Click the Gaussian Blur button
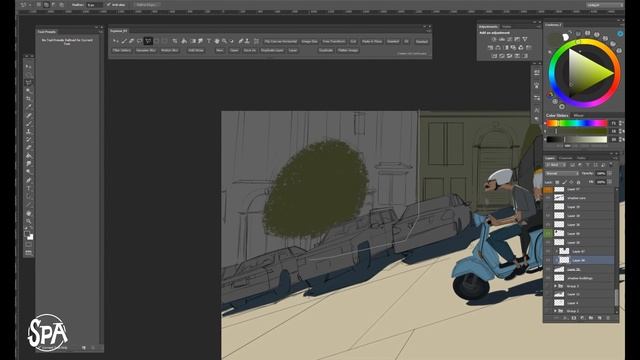640x360 pixels. (x=146, y=50)
